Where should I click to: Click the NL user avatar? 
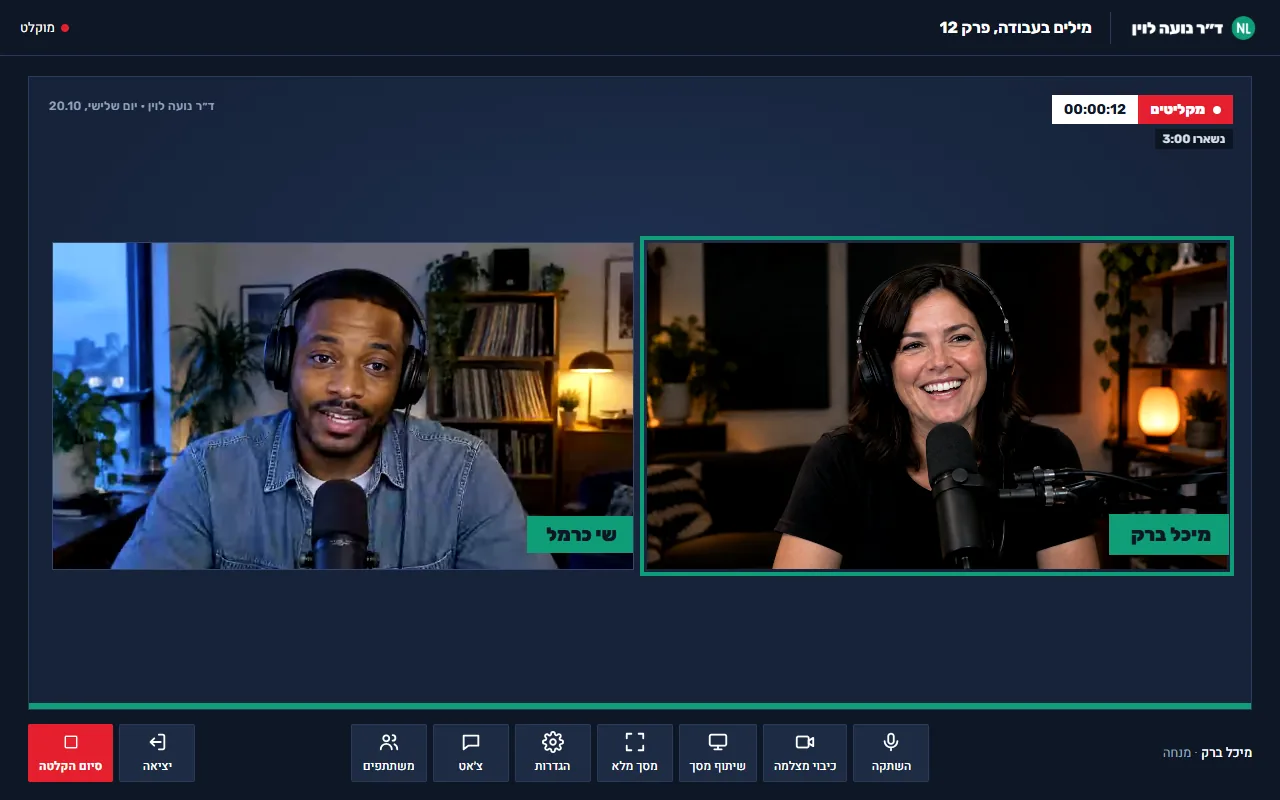1243,28
